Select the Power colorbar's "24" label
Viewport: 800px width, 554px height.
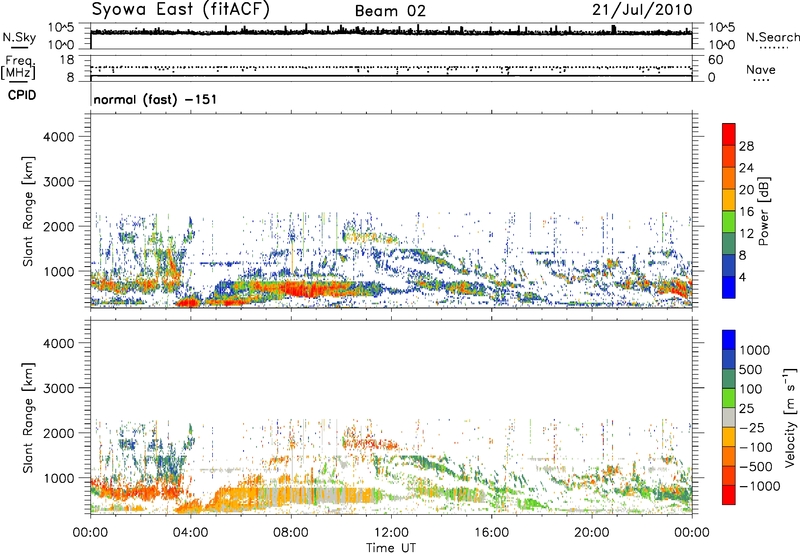coord(746,168)
